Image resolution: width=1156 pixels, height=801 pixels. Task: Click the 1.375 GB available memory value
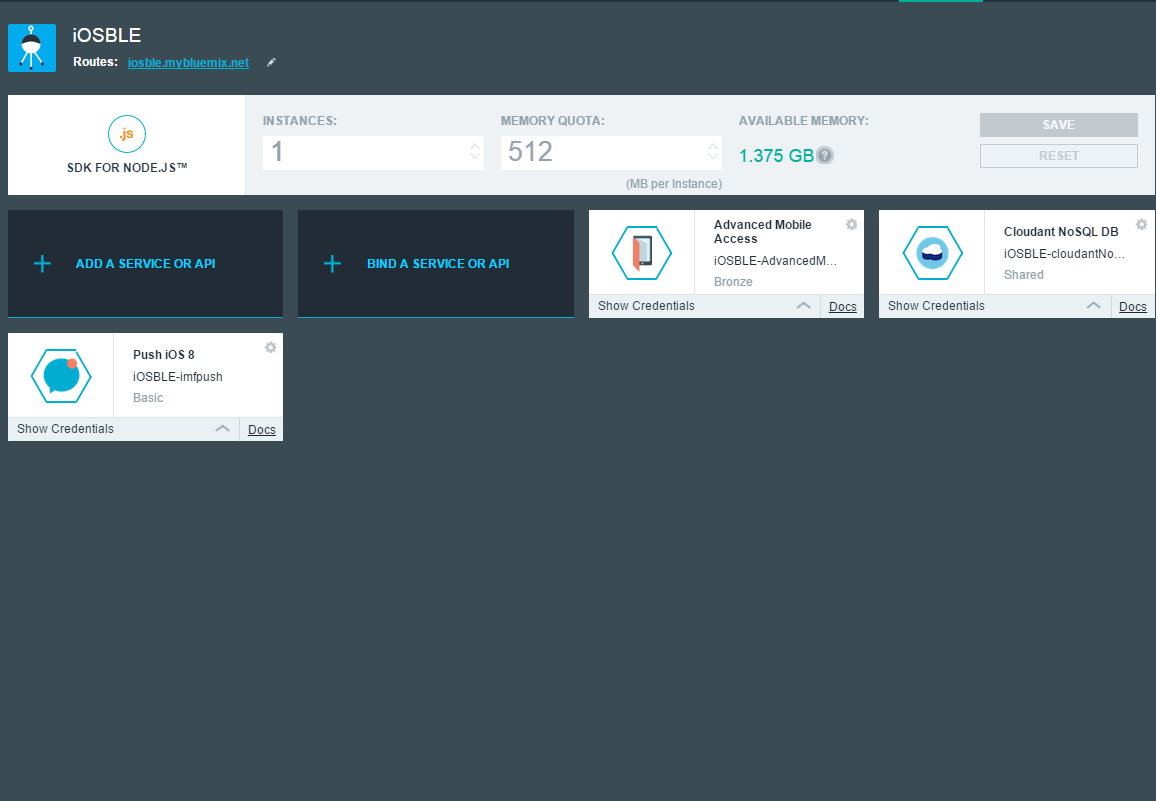[776, 156]
